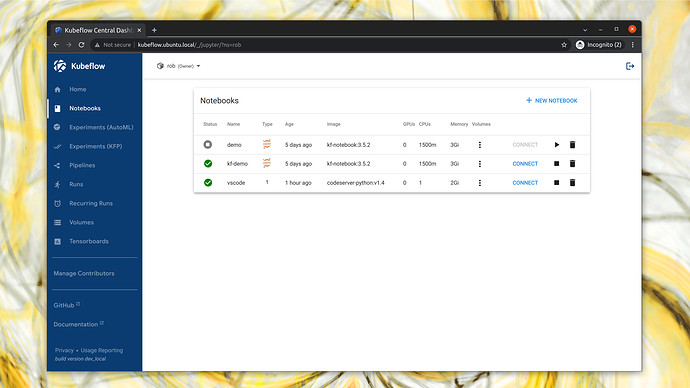Go to Pipelines section

(82, 165)
